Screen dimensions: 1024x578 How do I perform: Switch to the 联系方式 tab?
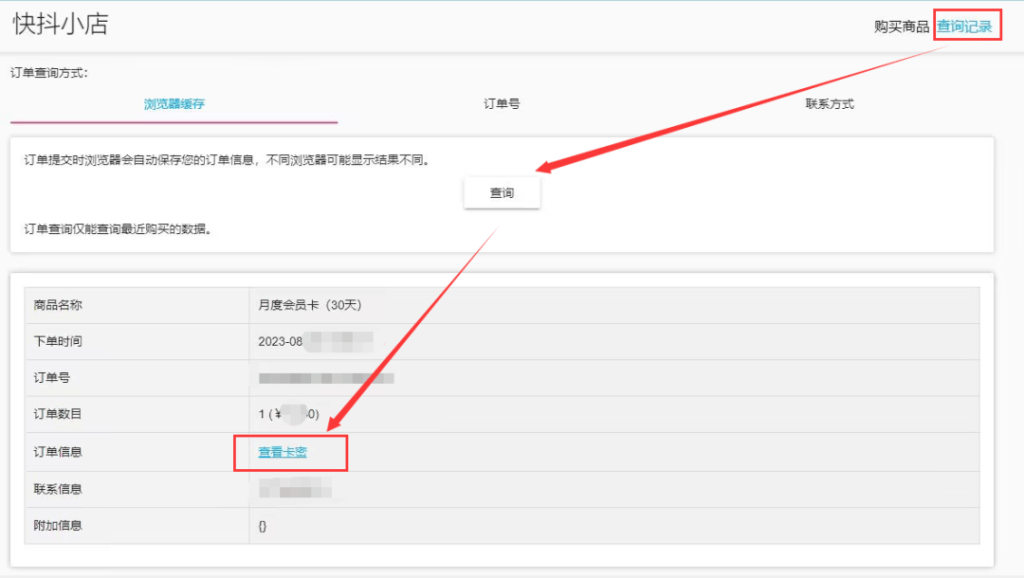(x=829, y=104)
